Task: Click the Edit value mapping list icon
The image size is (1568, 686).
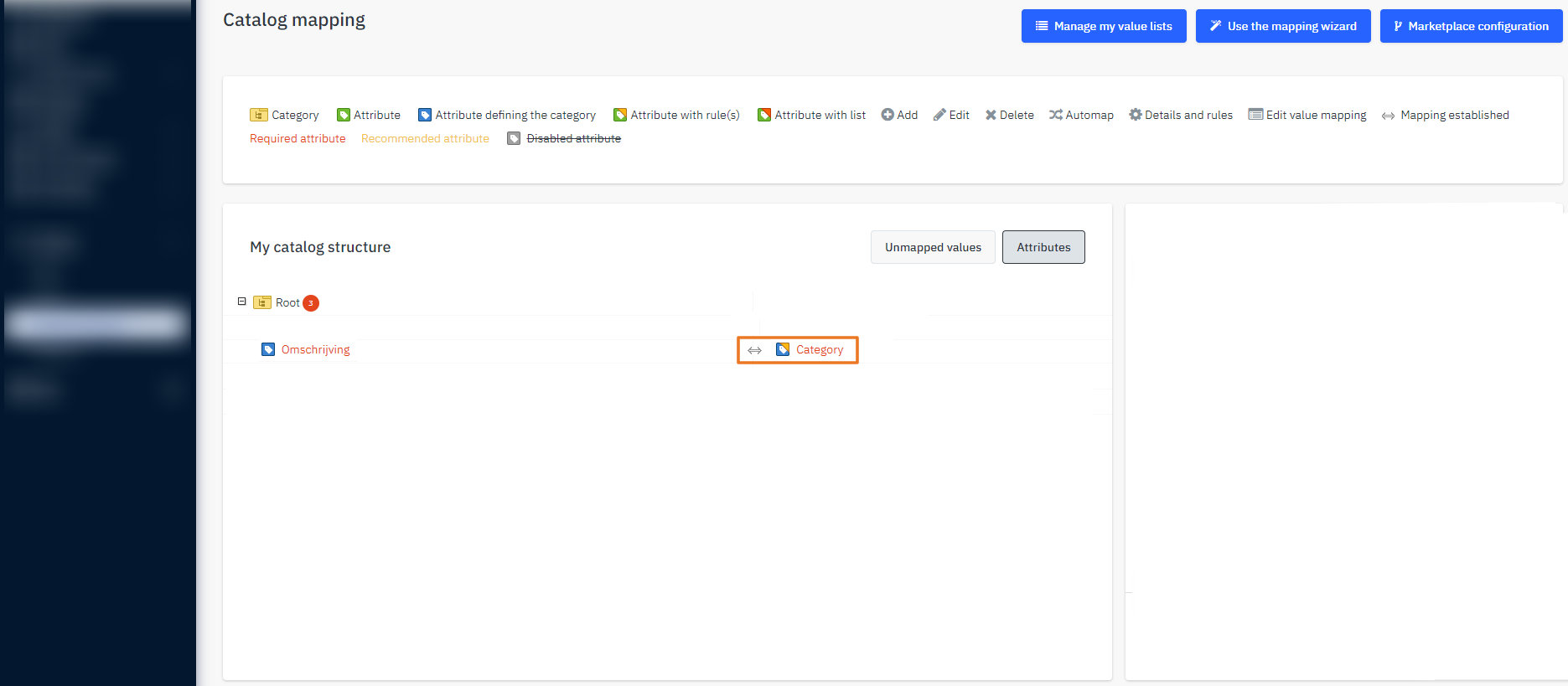Action: tap(1255, 115)
